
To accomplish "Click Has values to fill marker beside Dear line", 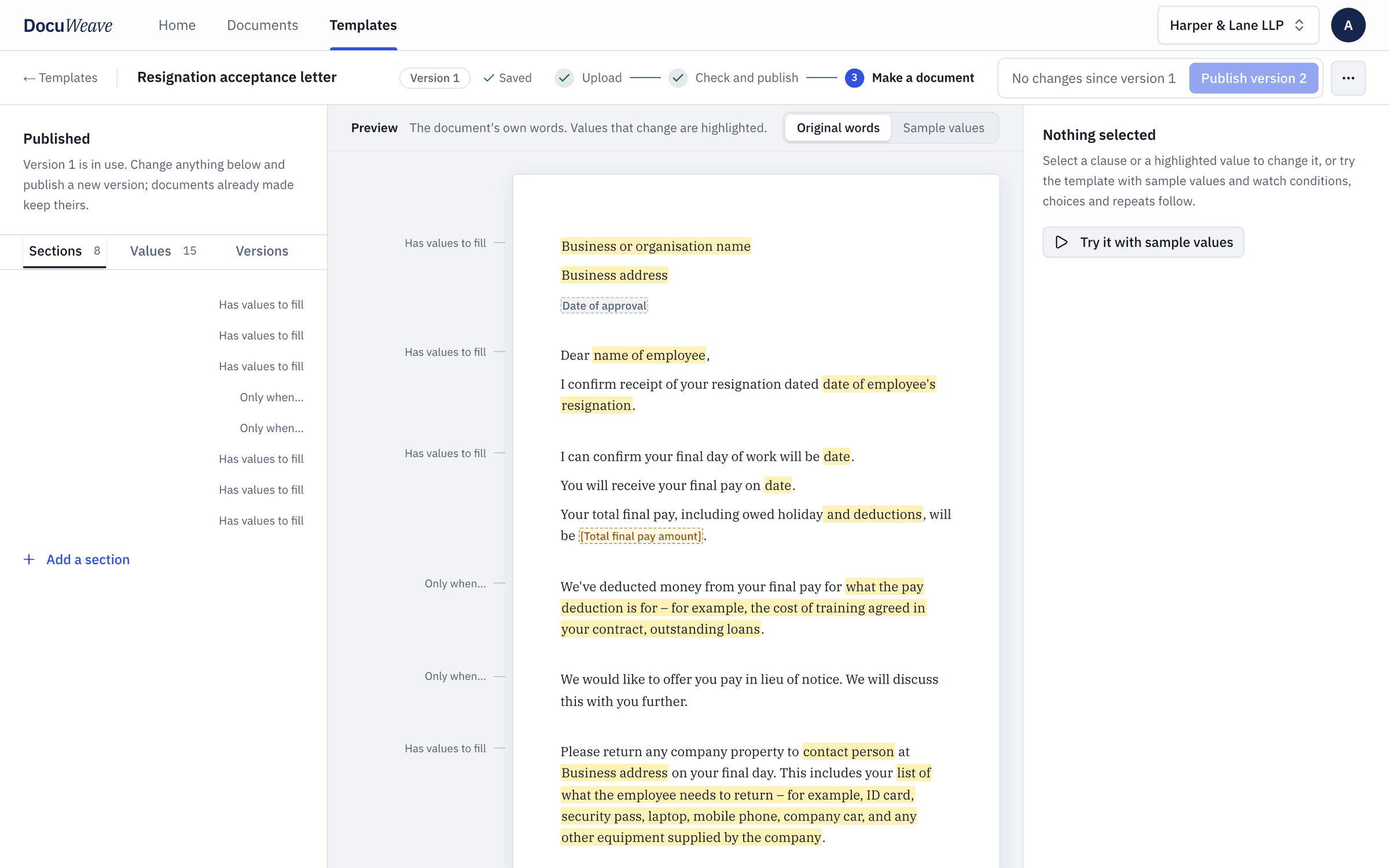I will click(445, 352).
